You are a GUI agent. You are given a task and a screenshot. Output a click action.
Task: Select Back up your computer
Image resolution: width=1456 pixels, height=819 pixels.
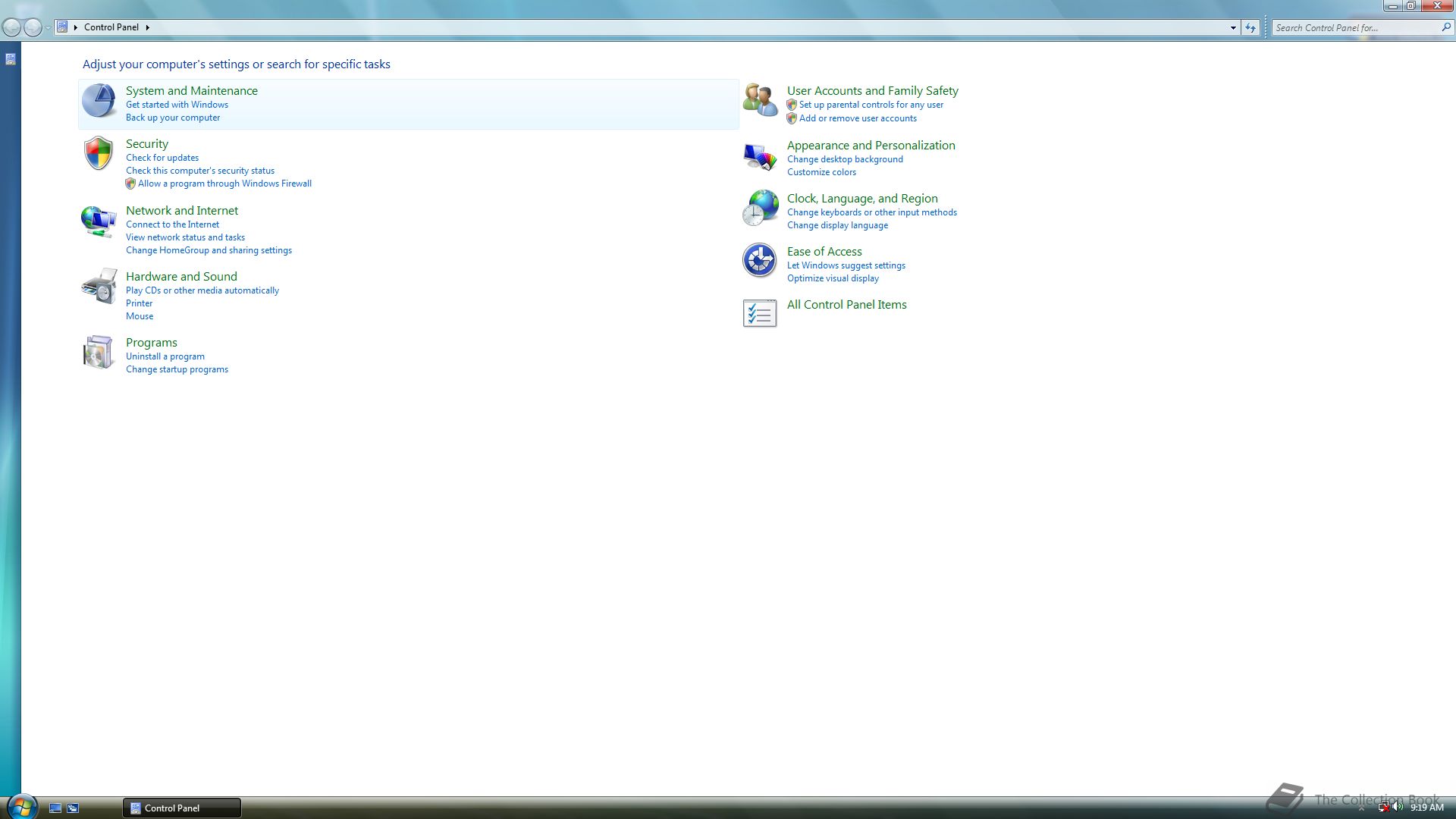tap(173, 118)
